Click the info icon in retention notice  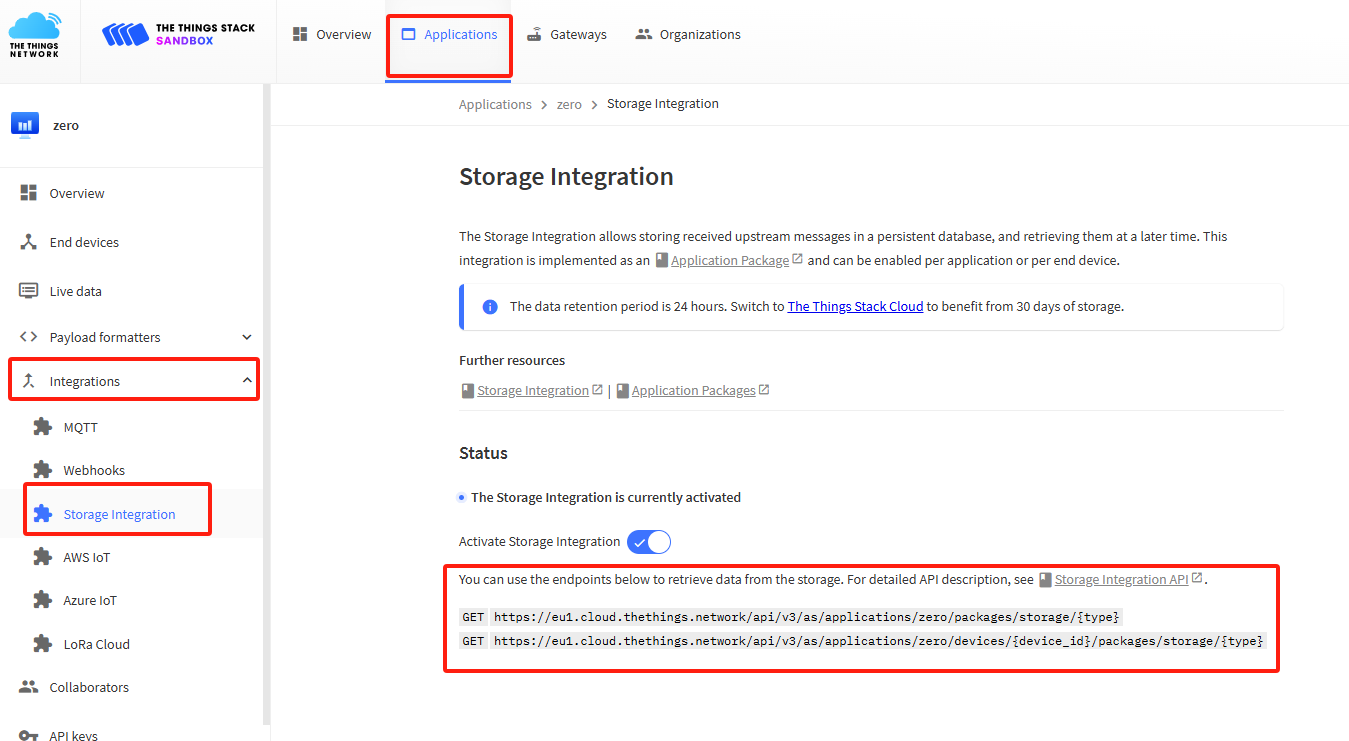pos(490,307)
